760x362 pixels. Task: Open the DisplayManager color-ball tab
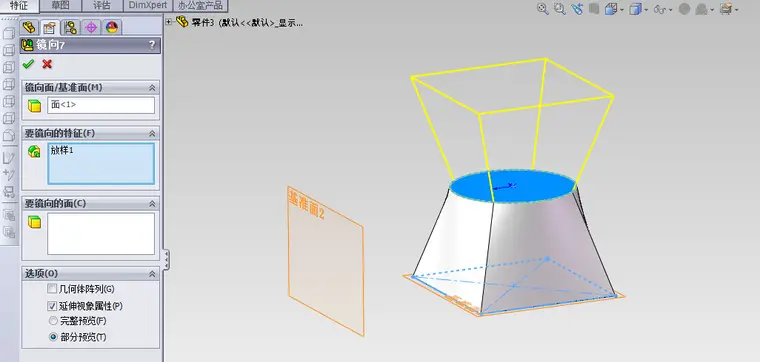(x=112, y=27)
